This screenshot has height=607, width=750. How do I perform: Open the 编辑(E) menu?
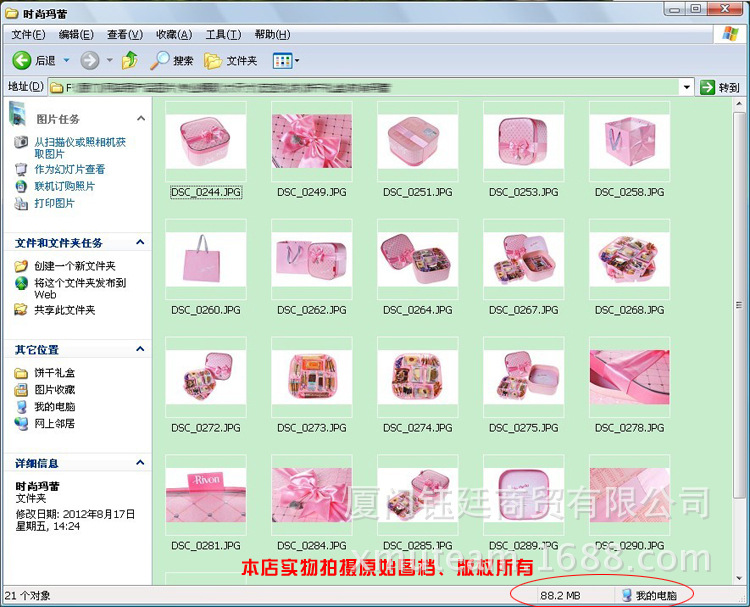point(76,34)
